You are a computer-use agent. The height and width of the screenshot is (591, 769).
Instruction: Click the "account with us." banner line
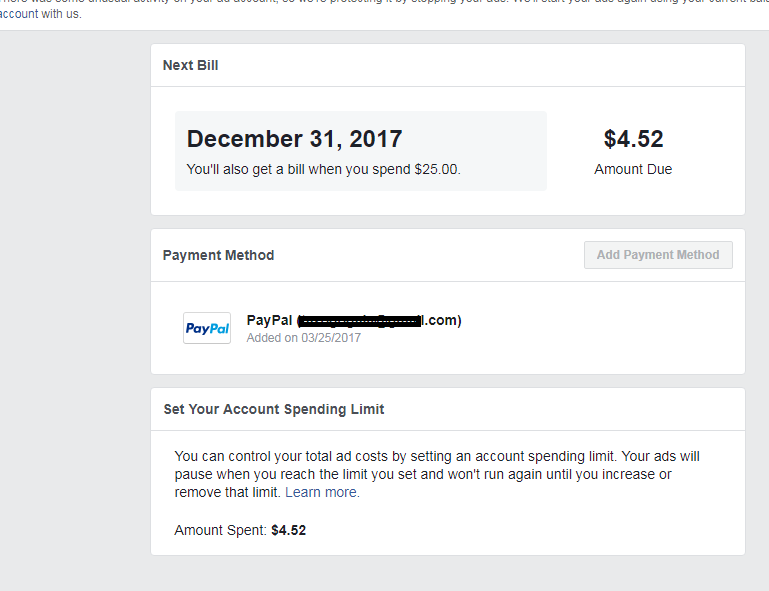coord(41,14)
